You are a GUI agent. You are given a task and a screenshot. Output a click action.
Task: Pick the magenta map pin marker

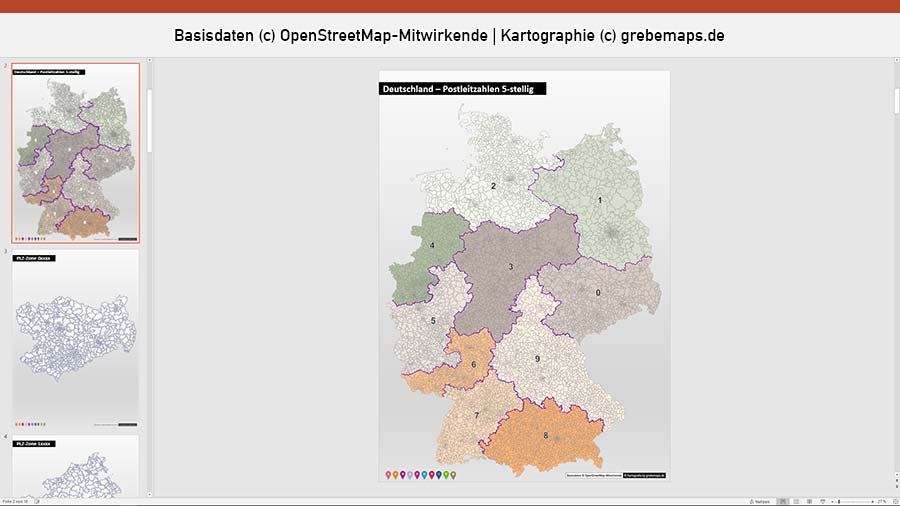pos(417,475)
